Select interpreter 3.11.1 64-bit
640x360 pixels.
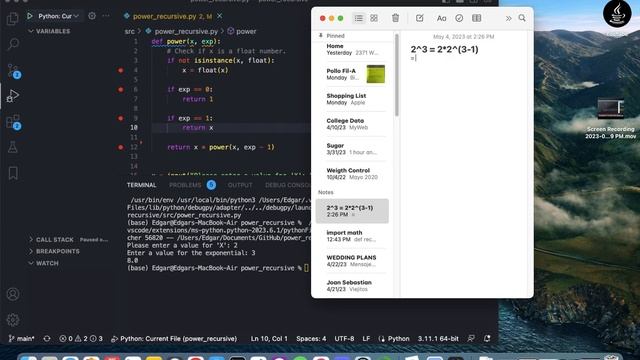click(x=438, y=338)
